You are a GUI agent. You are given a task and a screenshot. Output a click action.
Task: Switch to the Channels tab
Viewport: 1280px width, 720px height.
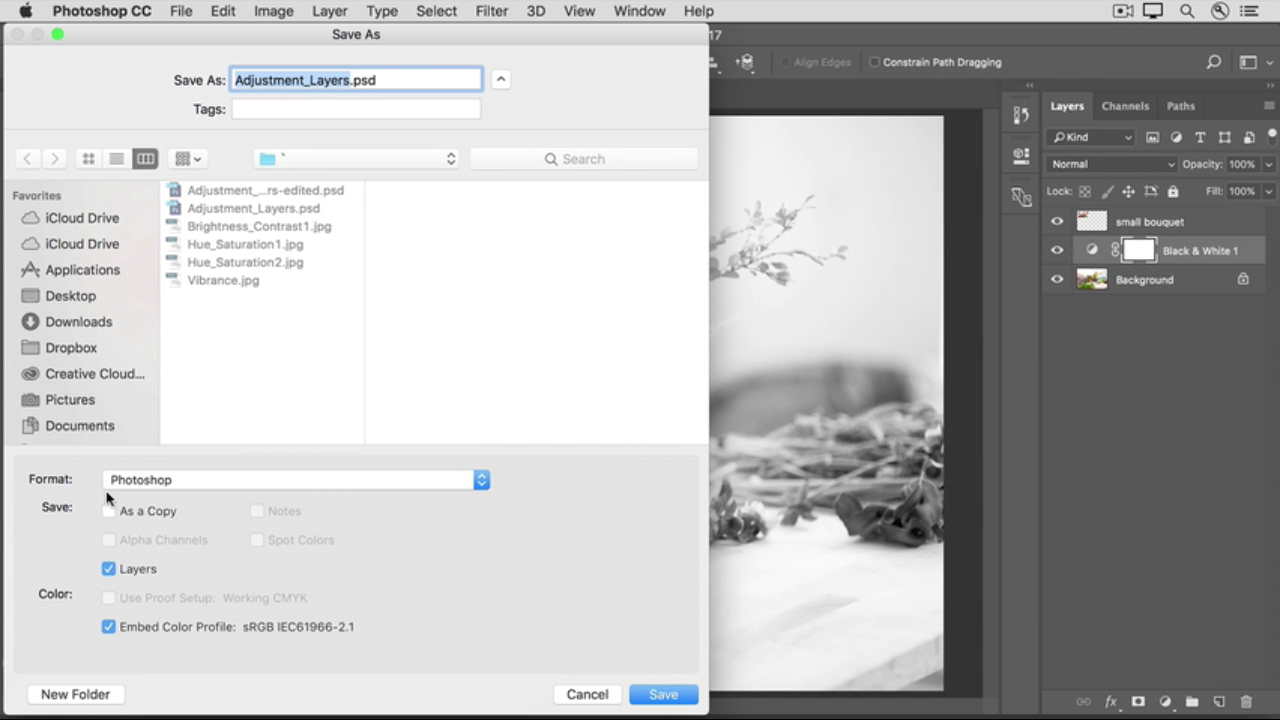(x=1125, y=106)
